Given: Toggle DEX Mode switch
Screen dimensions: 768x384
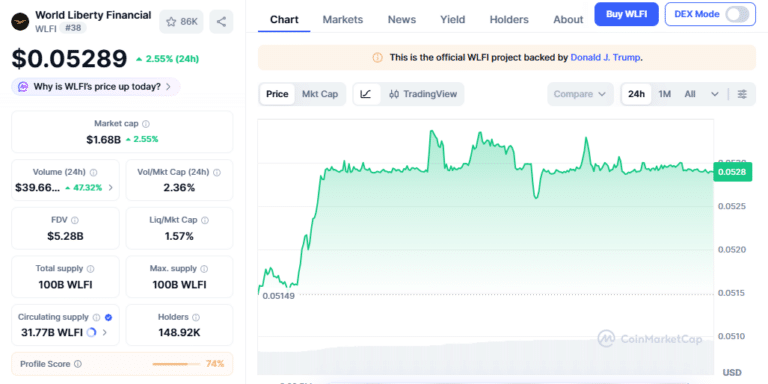Looking at the screenshot, I should pos(737,14).
